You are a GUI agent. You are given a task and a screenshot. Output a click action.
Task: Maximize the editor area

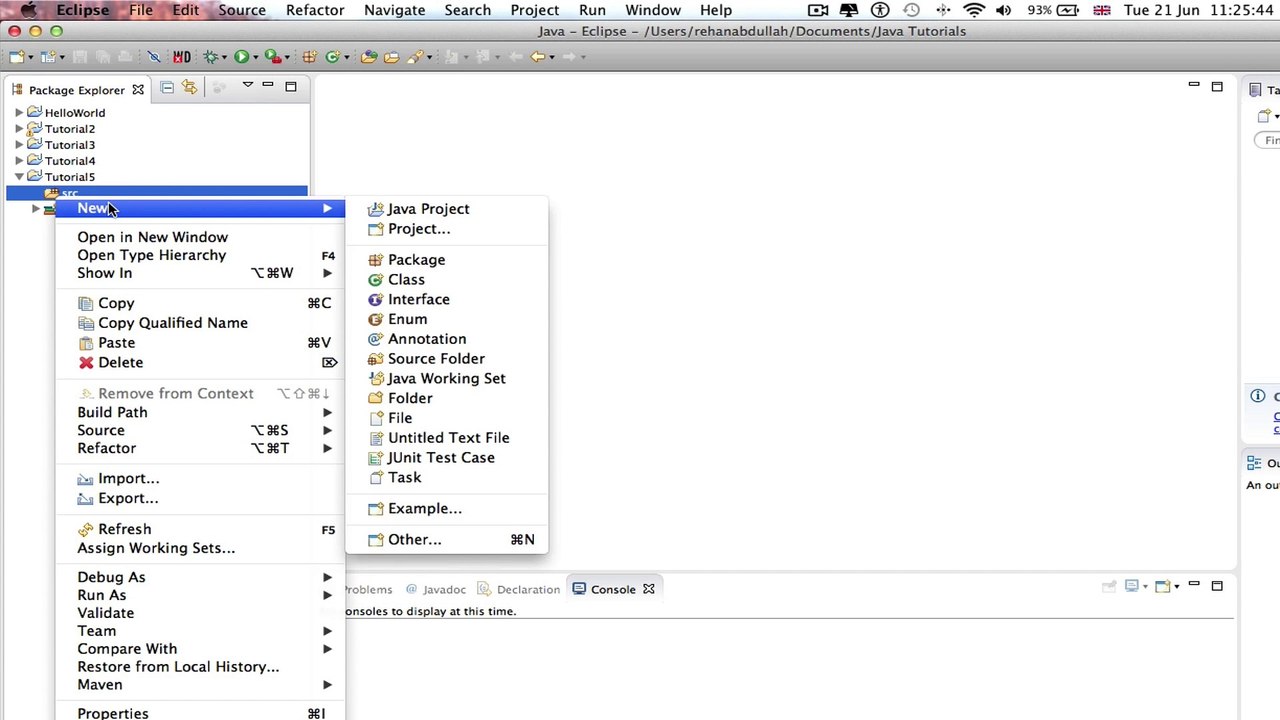pos(1217,87)
